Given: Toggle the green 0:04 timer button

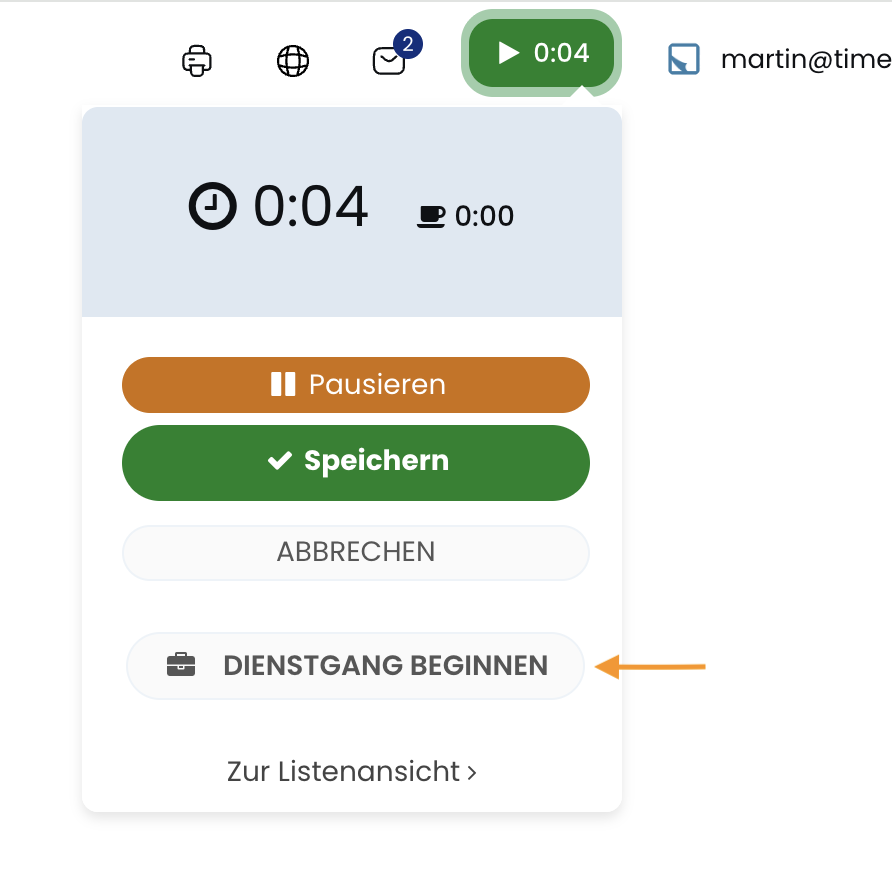Looking at the screenshot, I should [x=541, y=53].
